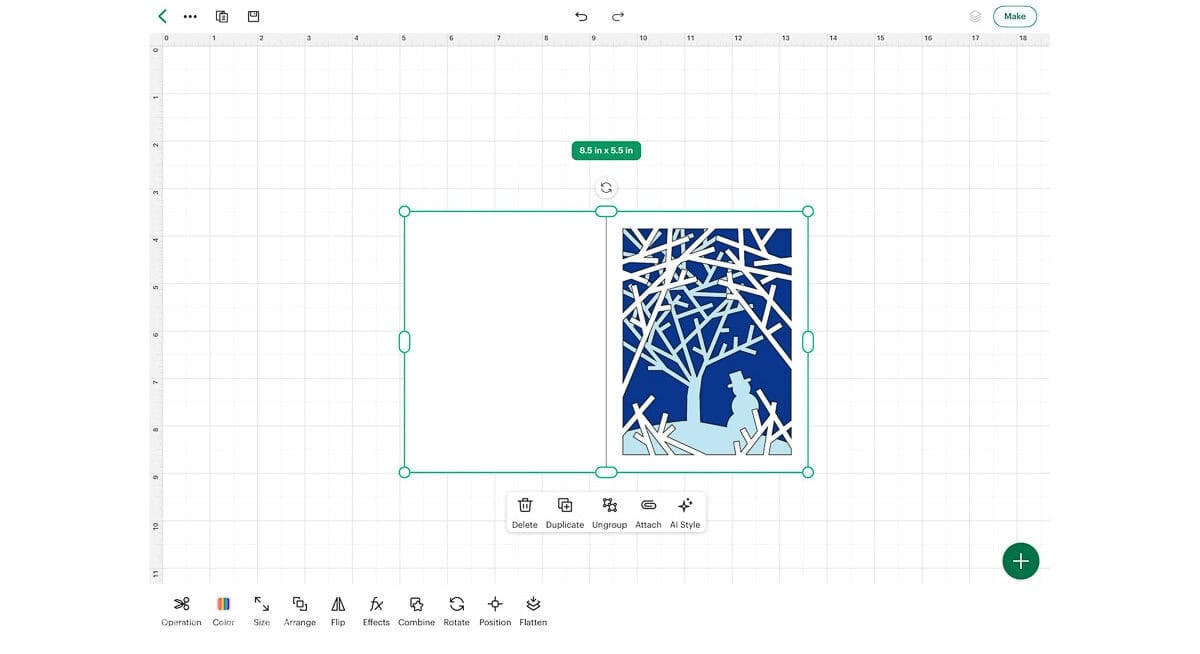Click the copy/paste clipboard icon
The image size is (1200, 654).
click(222, 16)
